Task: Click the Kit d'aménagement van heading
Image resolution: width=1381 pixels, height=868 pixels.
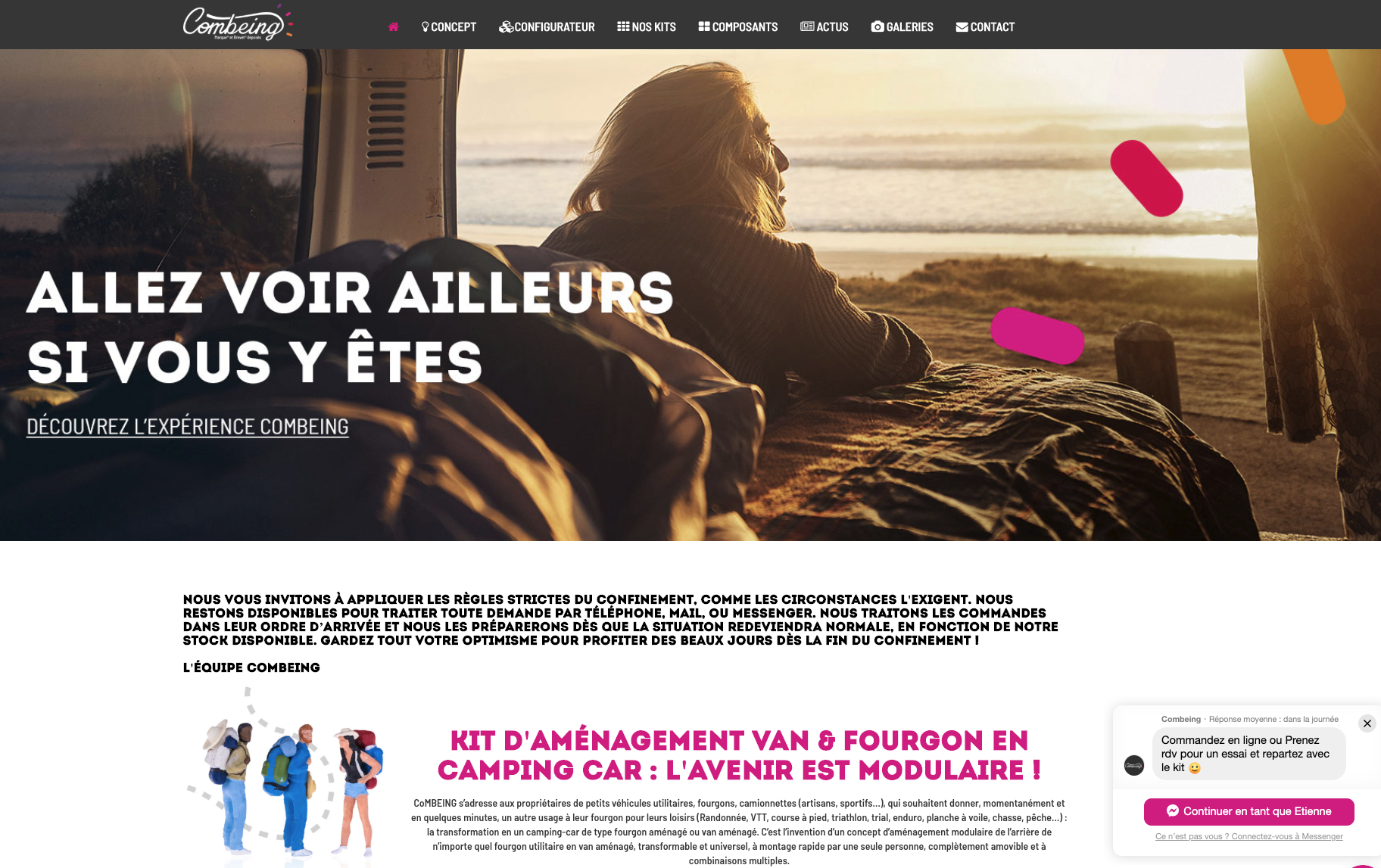Action: pos(739,755)
